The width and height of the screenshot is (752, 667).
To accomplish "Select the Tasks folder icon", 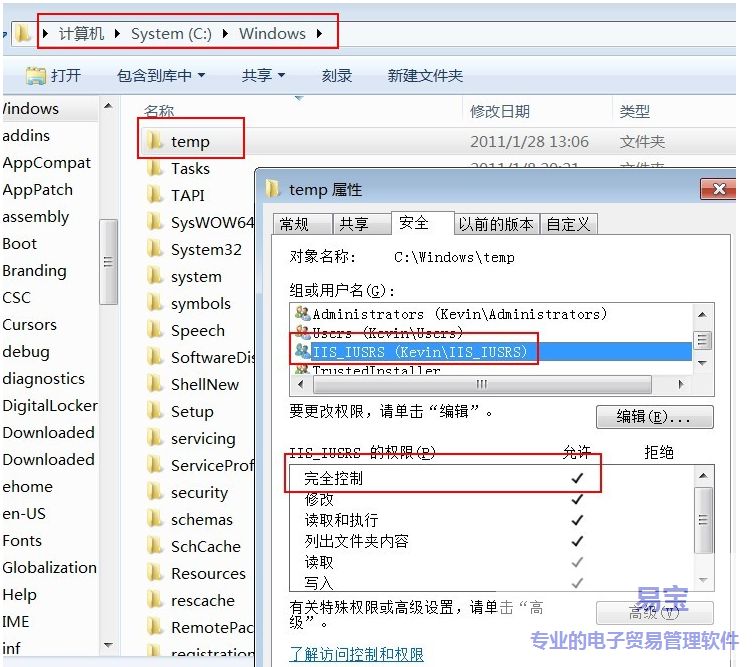I will click(155, 169).
